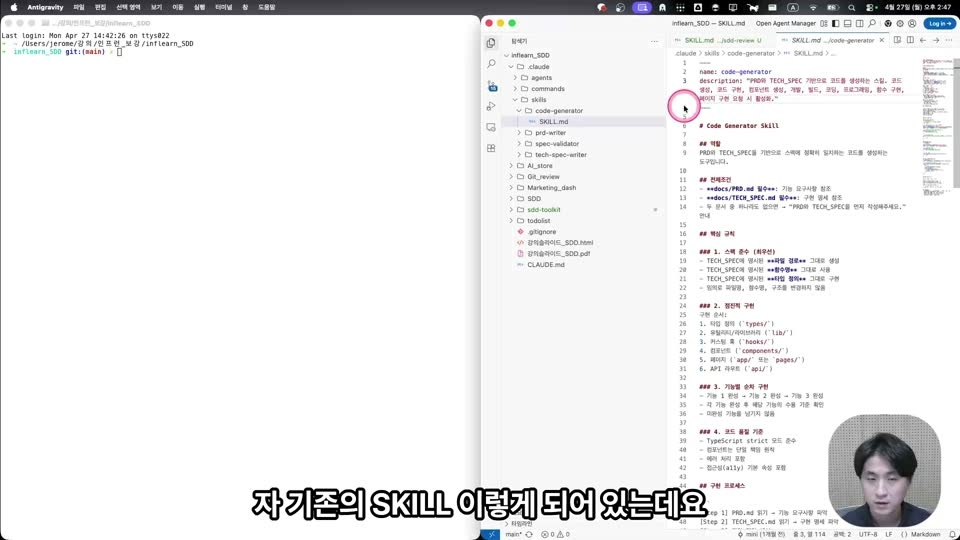Image resolution: width=960 pixels, height=540 pixels.
Task: Click the main branch in status bar
Action: [x=513, y=534]
